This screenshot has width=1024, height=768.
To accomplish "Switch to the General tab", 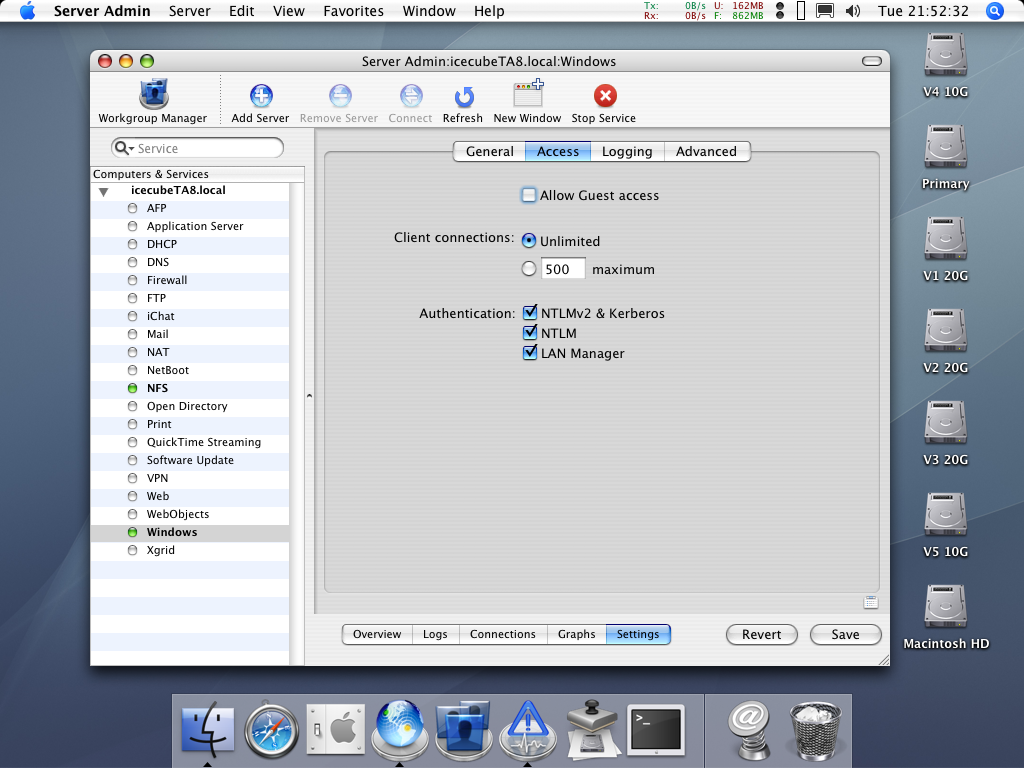I will click(x=490, y=152).
